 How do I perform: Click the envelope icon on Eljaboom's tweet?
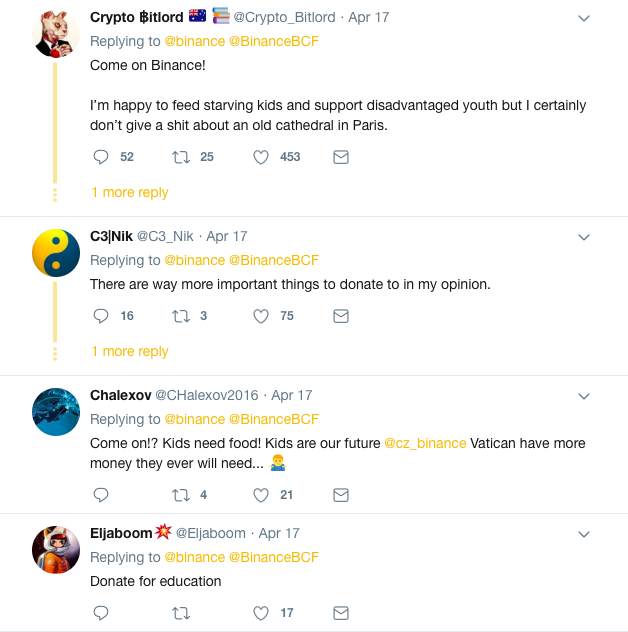point(340,613)
